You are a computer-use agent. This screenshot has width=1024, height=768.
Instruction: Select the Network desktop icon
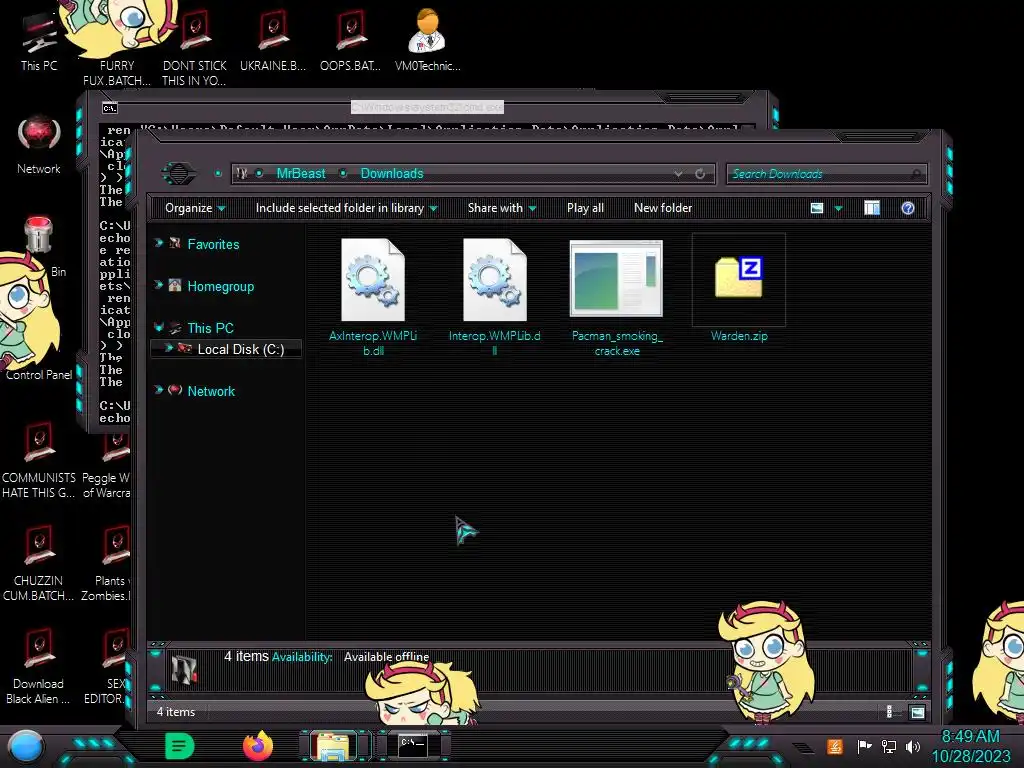(x=39, y=145)
